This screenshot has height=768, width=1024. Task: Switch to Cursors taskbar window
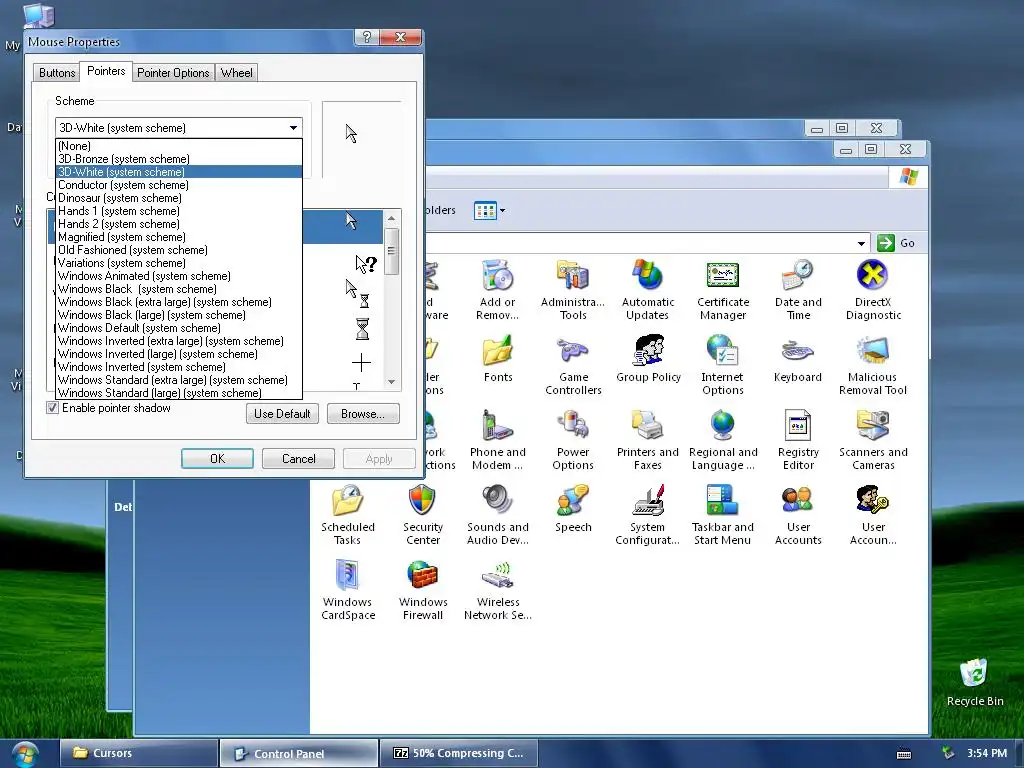pos(139,753)
